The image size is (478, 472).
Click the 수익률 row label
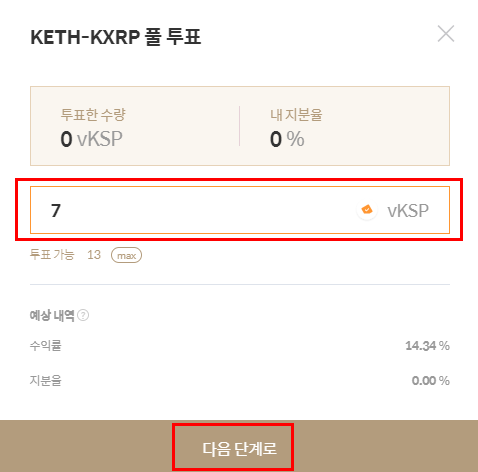[46, 346]
